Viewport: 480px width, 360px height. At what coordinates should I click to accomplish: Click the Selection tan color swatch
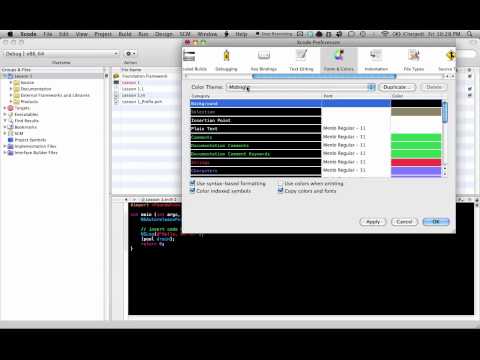416,112
